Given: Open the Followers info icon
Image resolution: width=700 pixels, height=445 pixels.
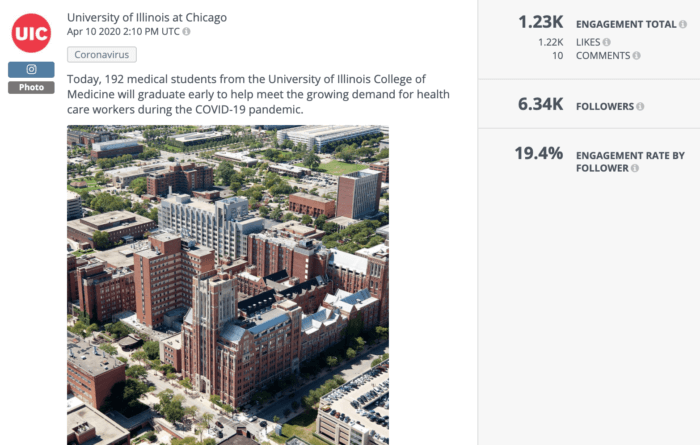Looking at the screenshot, I should coord(640,106).
